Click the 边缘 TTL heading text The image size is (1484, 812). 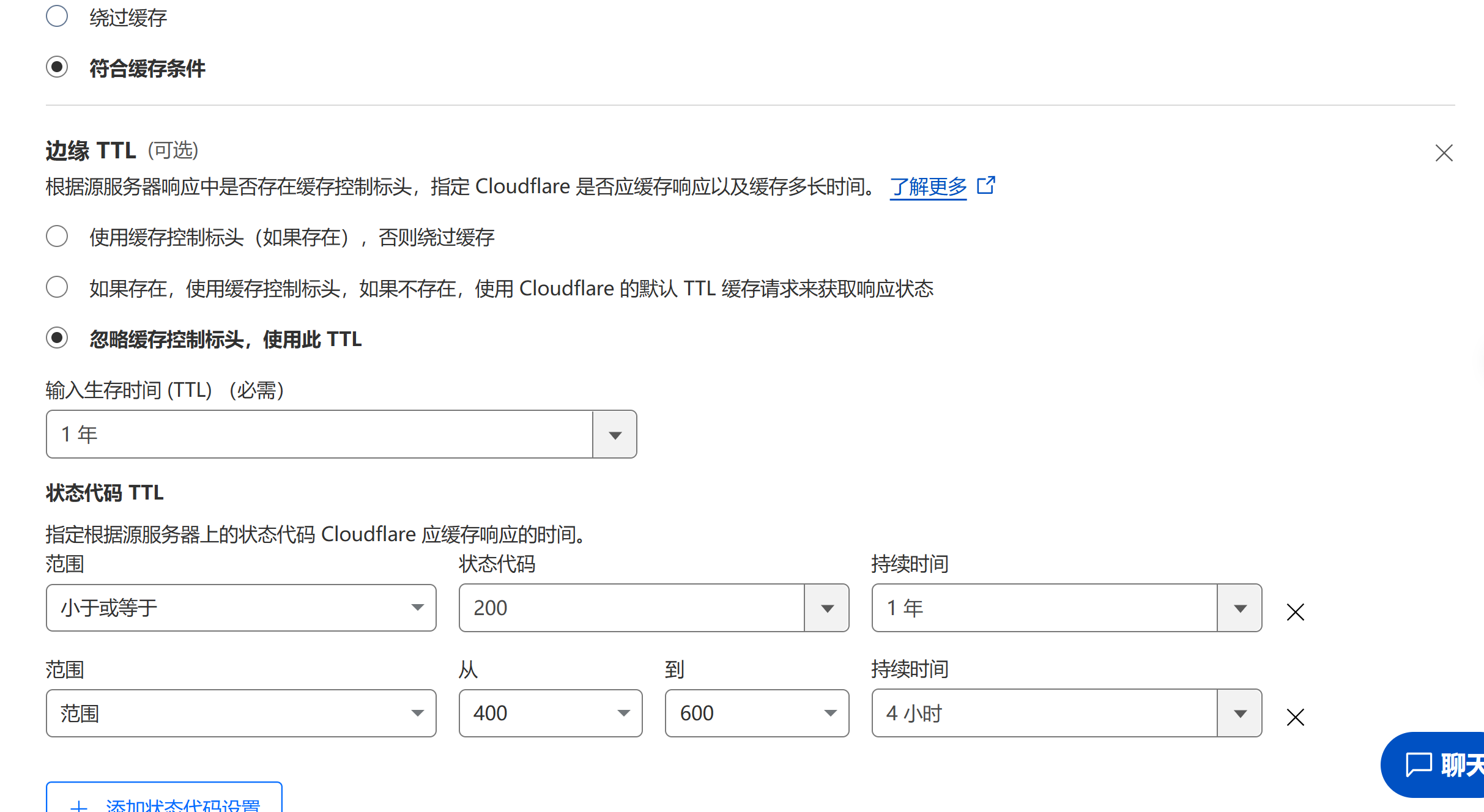point(91,150)
